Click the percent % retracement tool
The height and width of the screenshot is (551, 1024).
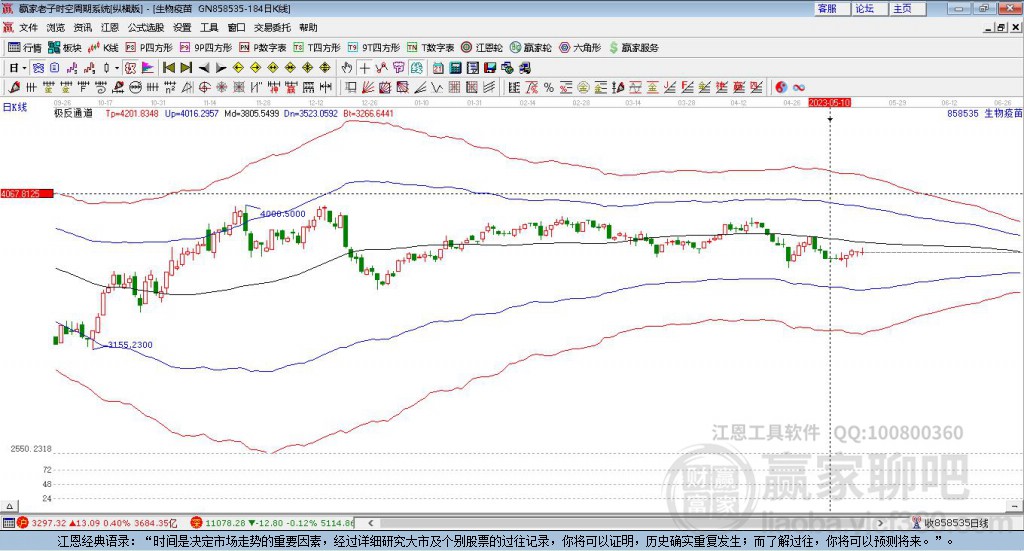point(549,87)
